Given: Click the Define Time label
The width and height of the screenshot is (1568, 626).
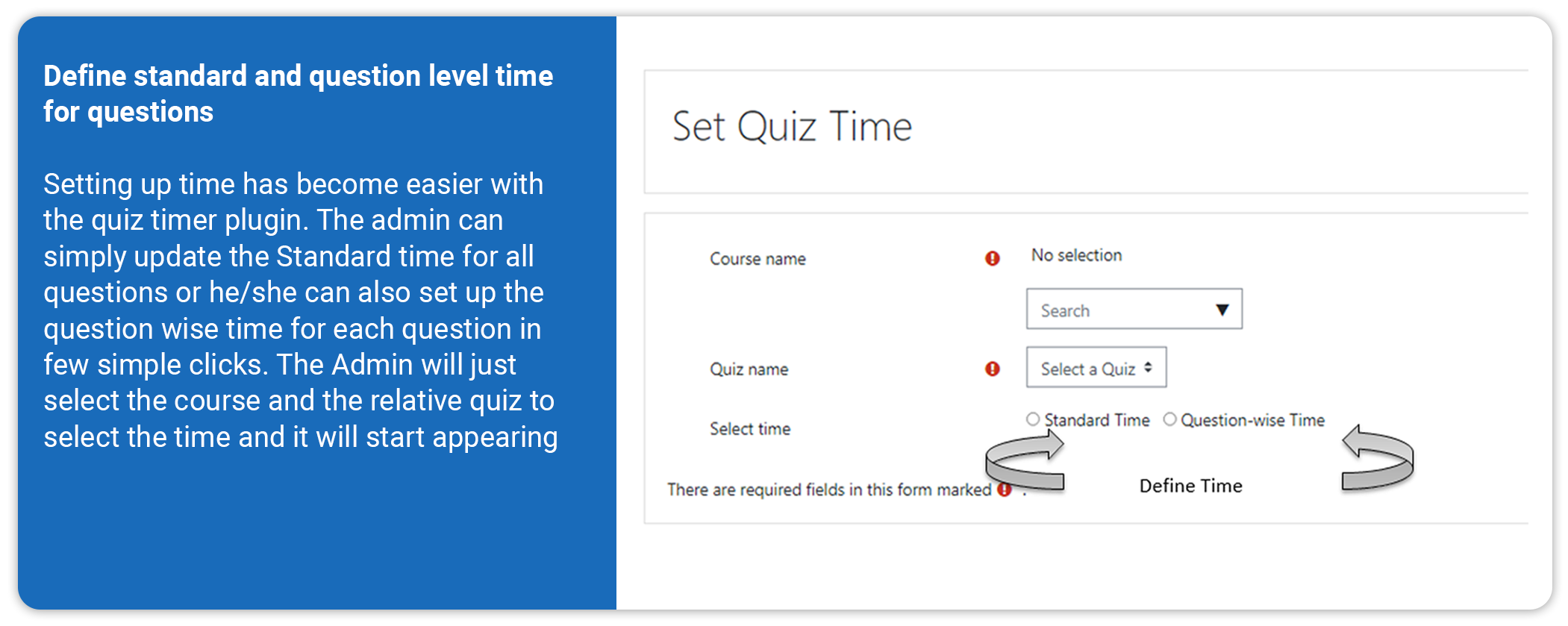Looking at the screenshot, I should (1190, 486).
